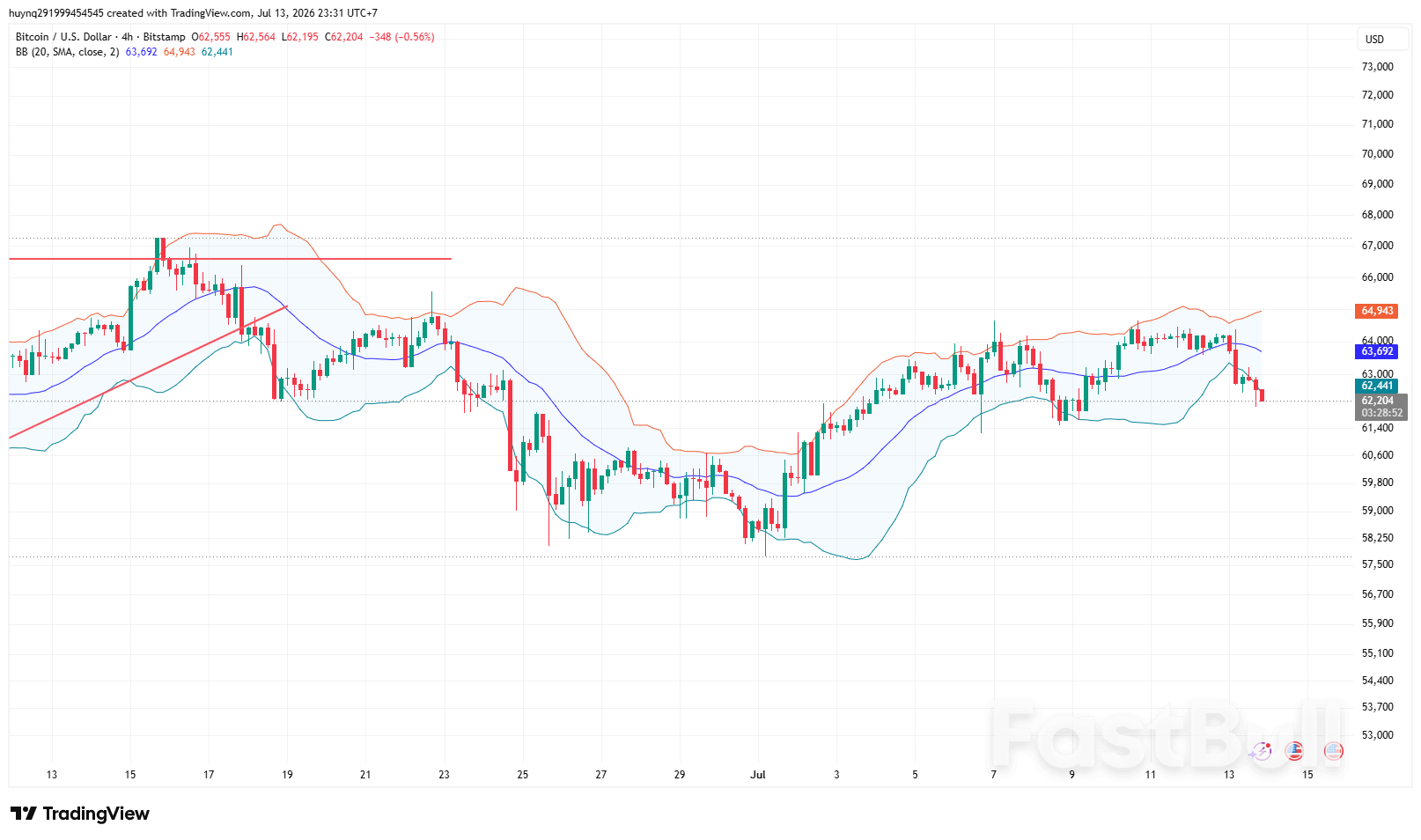Click the 57,500 price axis label
This screenshot has height=840, width=1421.
coord(1377,564)
